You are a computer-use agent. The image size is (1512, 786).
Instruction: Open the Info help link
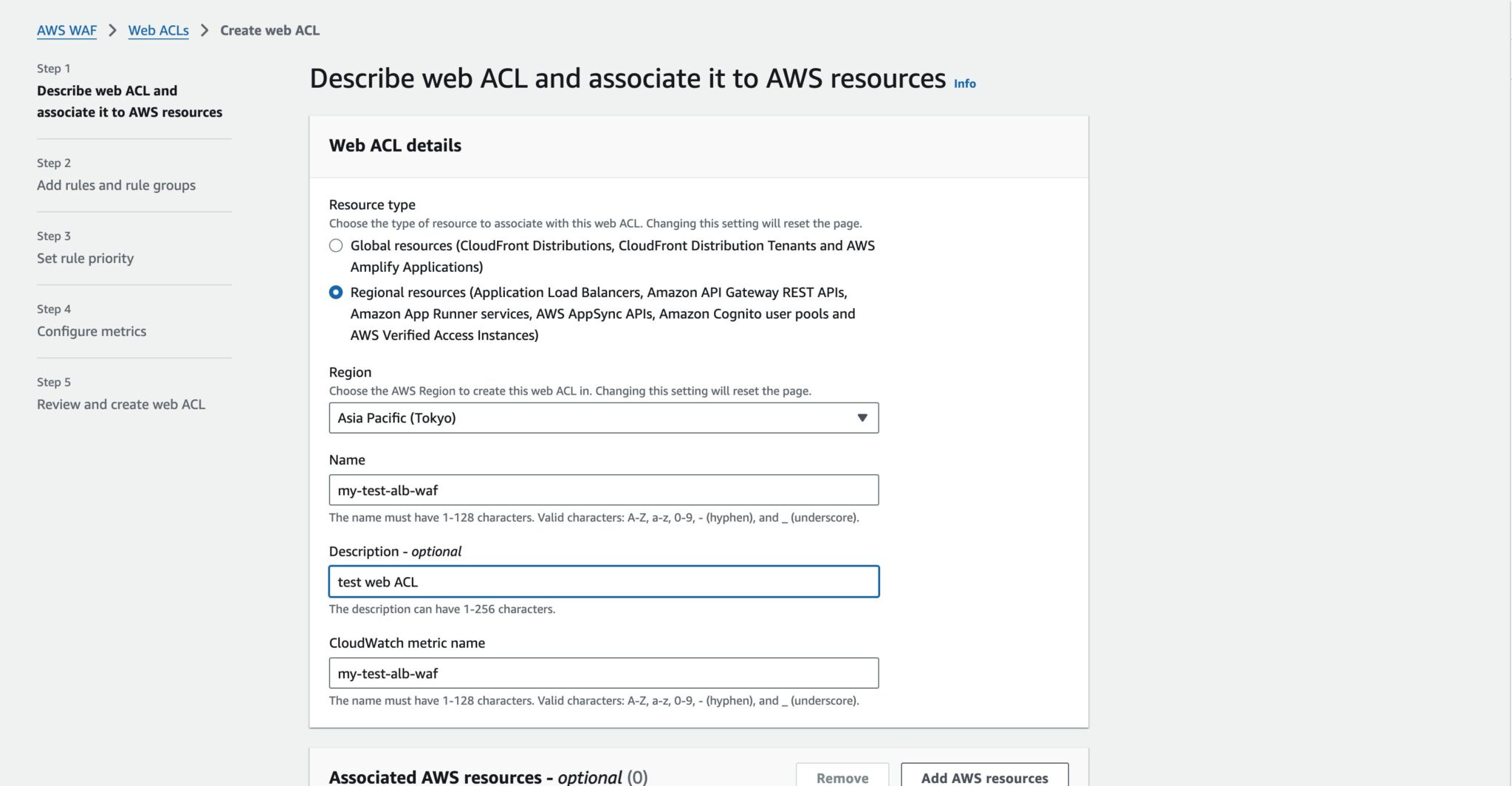(x=964, y=83)
